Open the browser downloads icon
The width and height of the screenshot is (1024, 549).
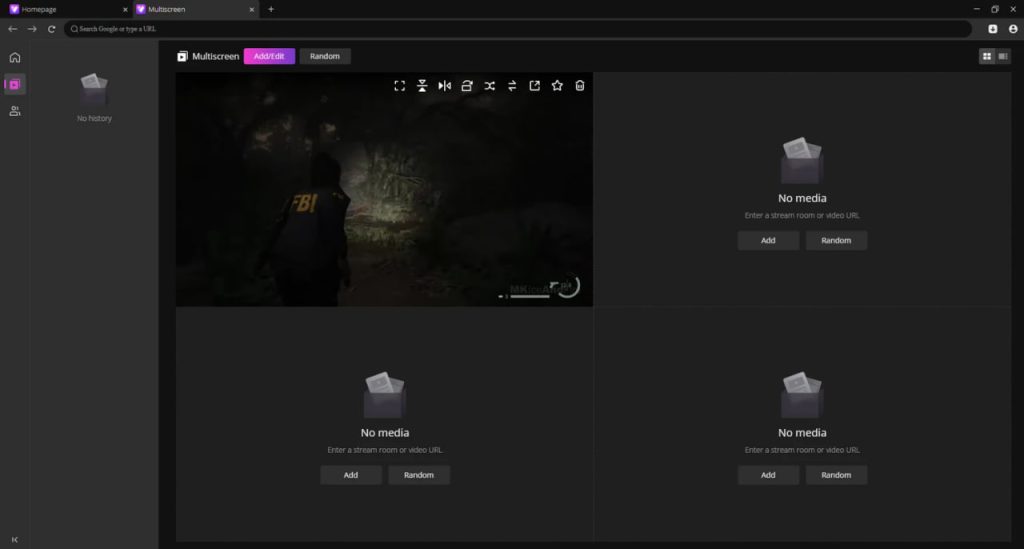993,29
